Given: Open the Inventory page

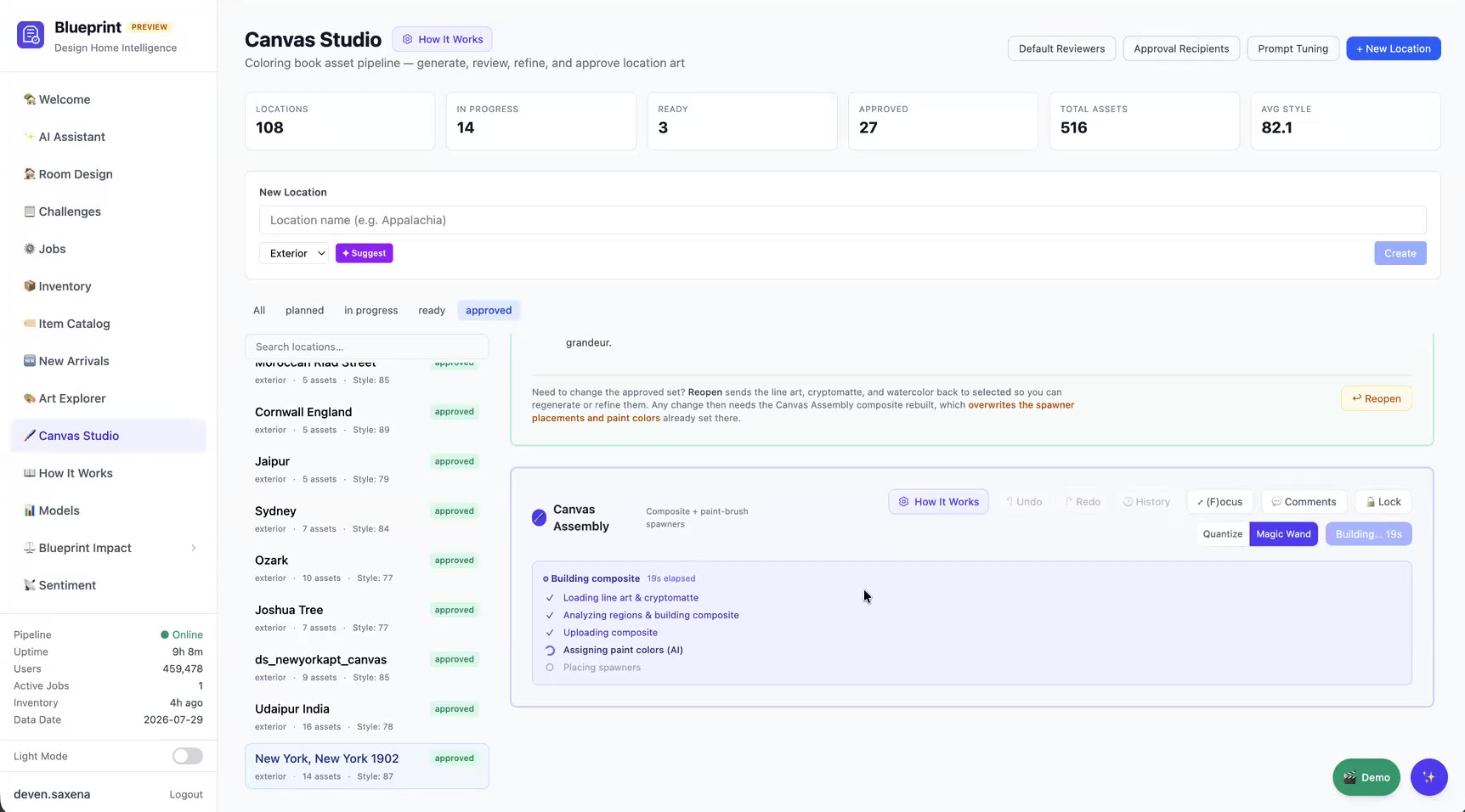Looking at the screenshot, I should click(x=108, y=286).
